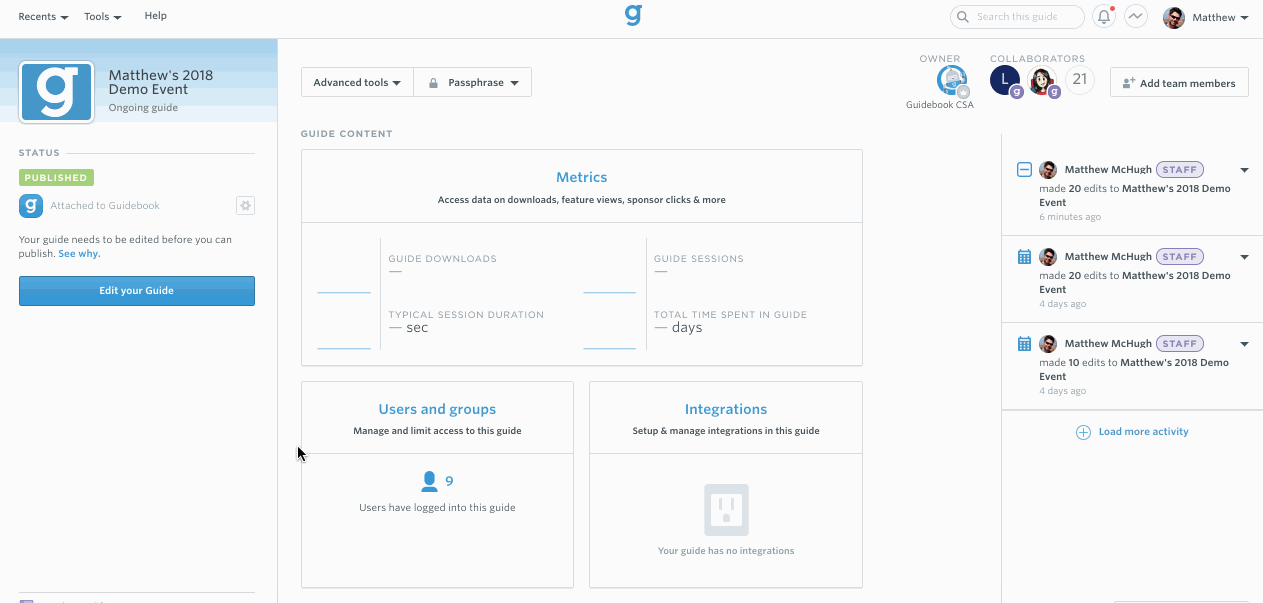Open the Passphrase dropdown
The height and width of the screenshot is (603, 1263).
pyautogui.click(x=473, y=82)
